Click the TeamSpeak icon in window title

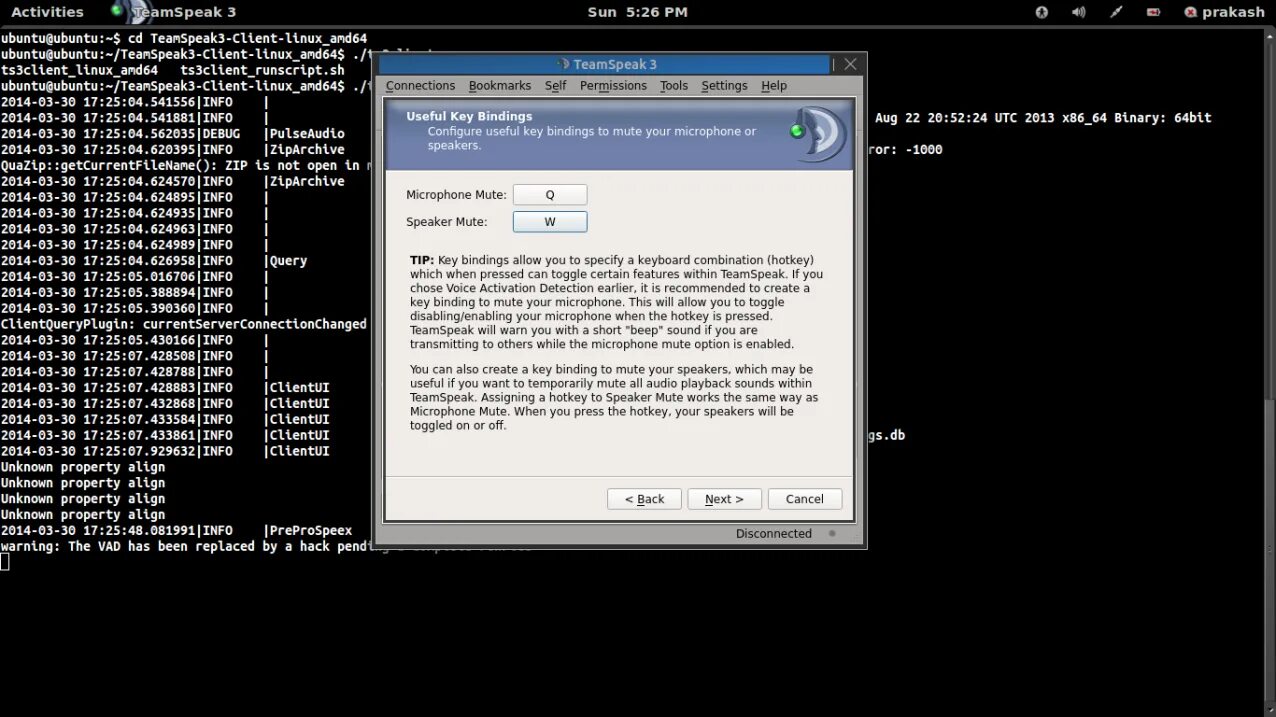coord(563,64)
